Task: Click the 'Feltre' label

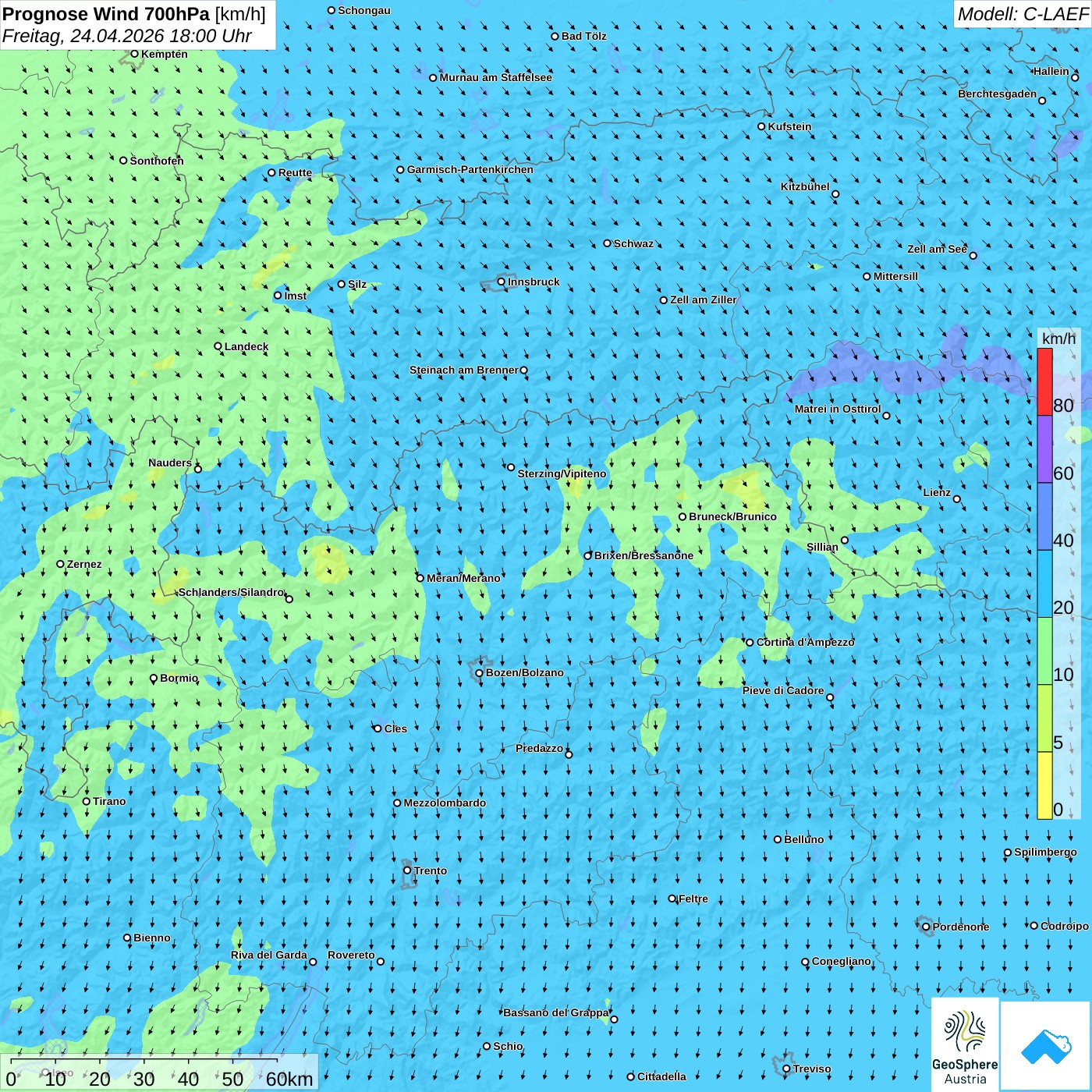Action: coord(693,899)
